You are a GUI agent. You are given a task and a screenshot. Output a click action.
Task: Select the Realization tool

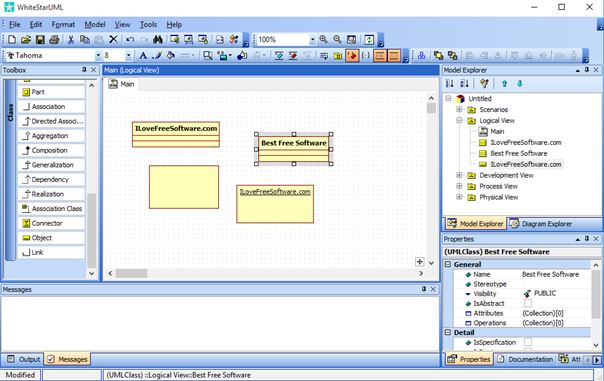pyautogui.click(x=51, y=194)
